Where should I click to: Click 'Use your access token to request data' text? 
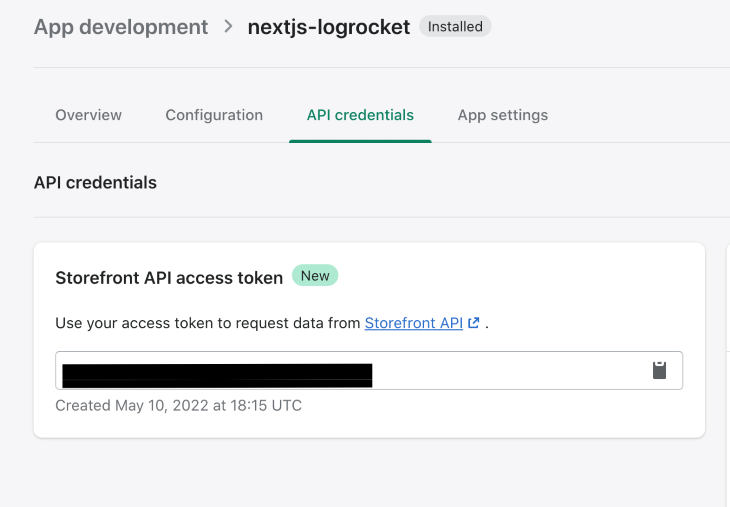[208, 323]
